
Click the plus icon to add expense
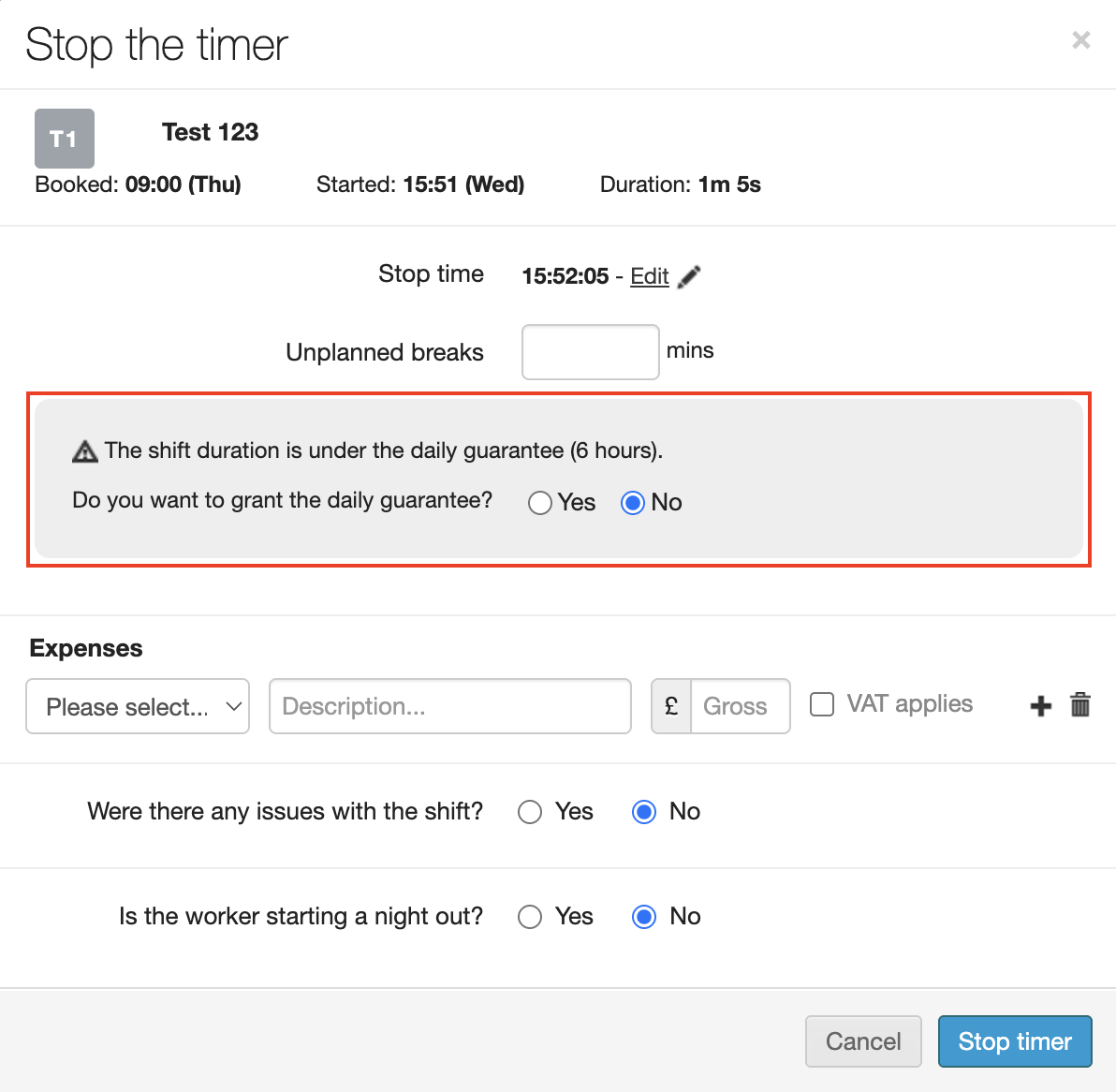pyautogui.click(x=1041, y=706)
